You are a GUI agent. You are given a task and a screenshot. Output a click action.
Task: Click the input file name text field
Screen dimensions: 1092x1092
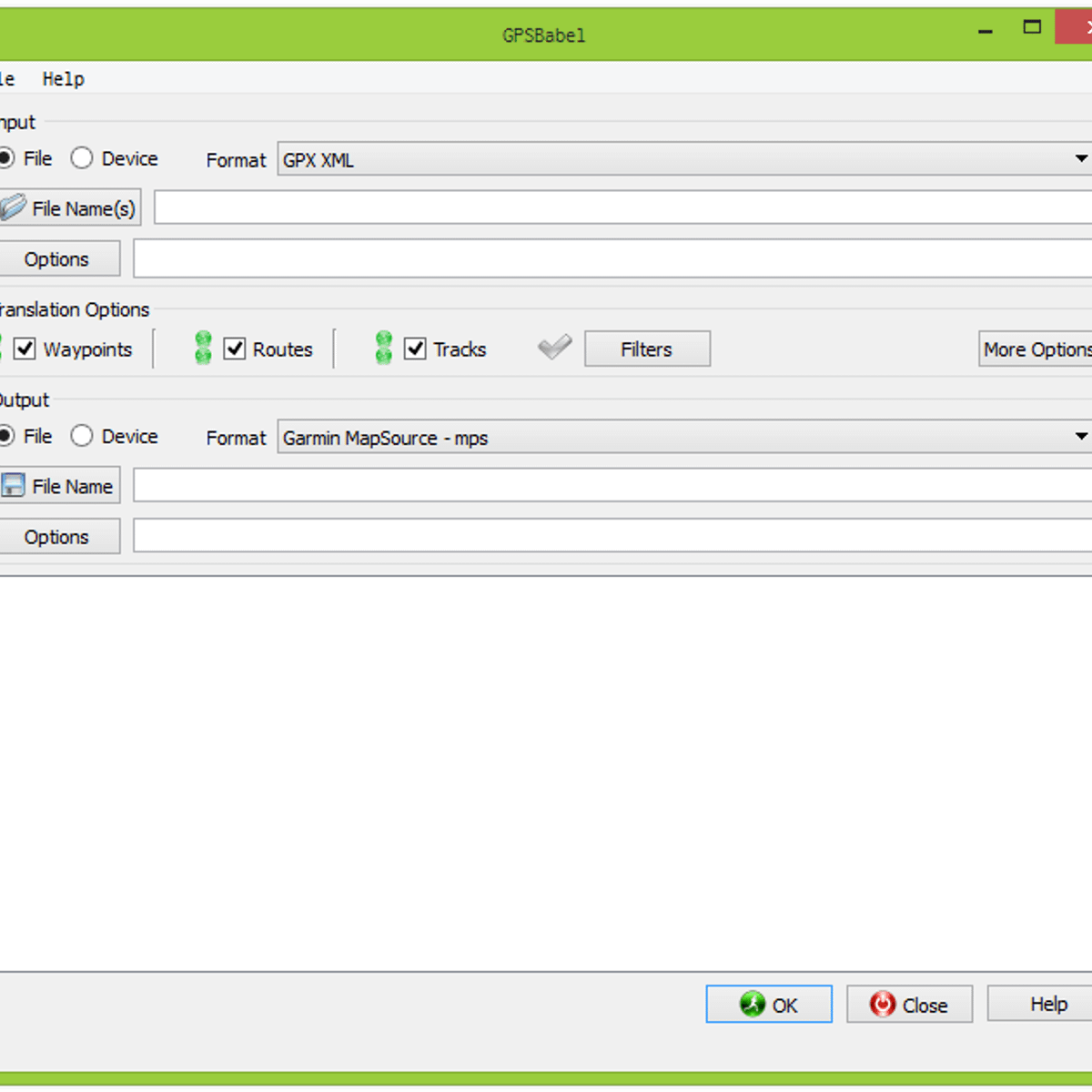(623, 207)
